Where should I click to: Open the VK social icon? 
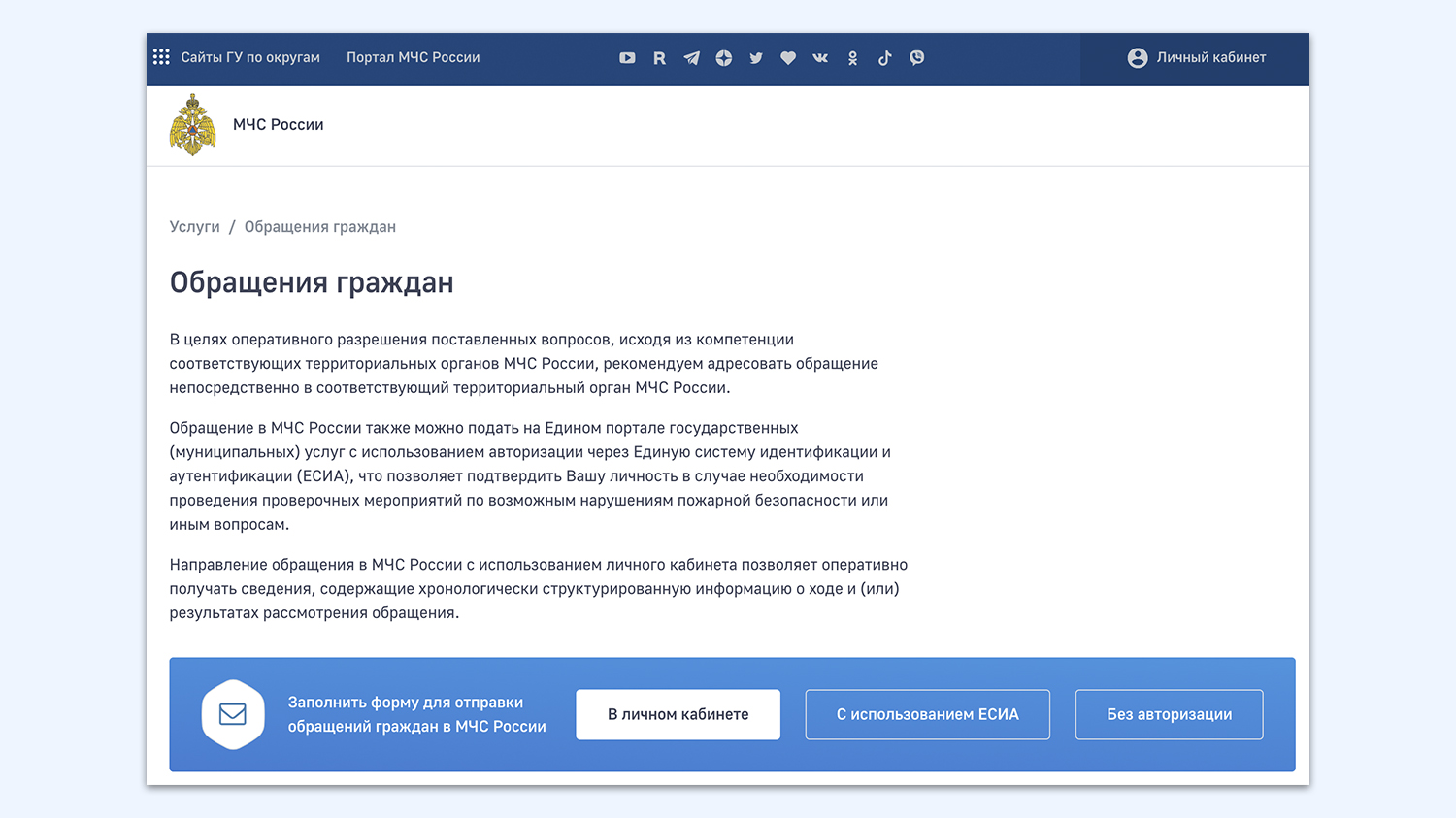(x=820, y=58)
